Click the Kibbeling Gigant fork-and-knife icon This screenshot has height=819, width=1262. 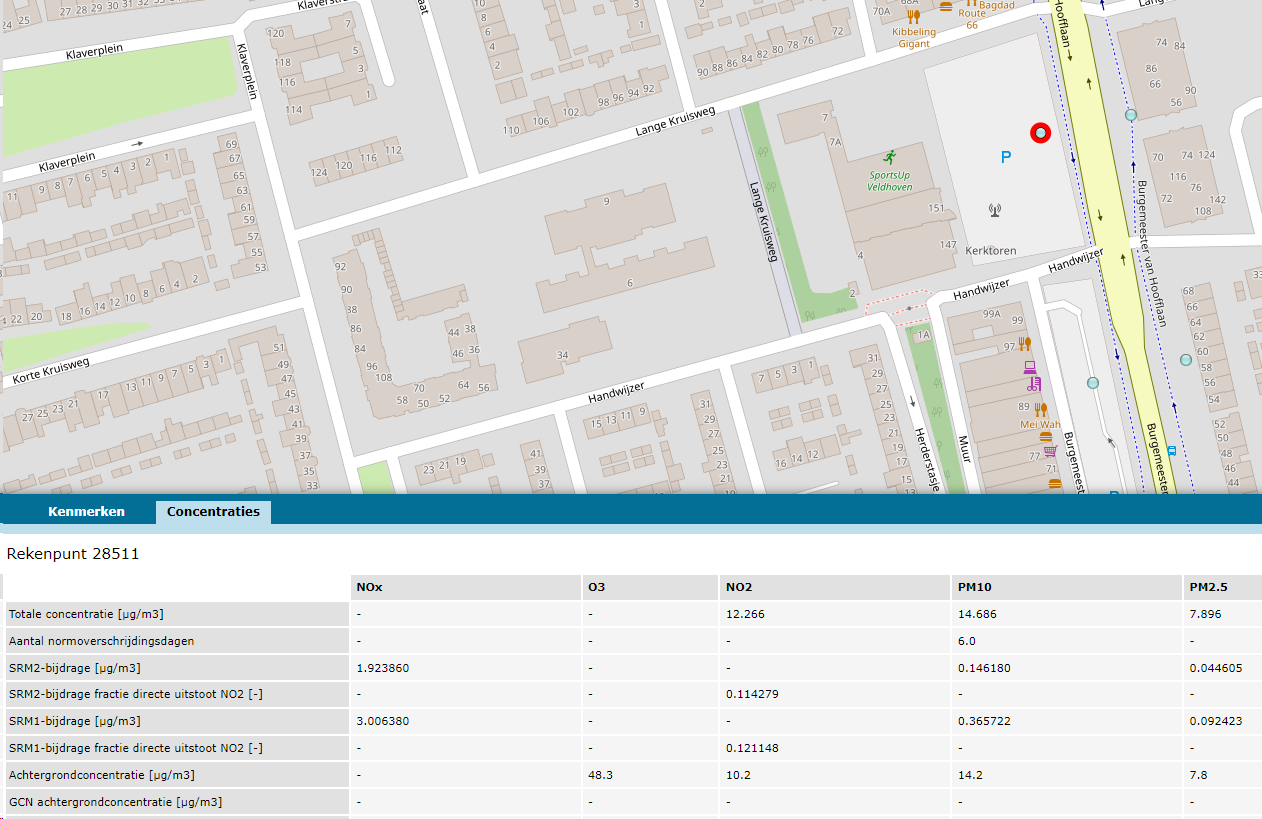coord(913,16)
